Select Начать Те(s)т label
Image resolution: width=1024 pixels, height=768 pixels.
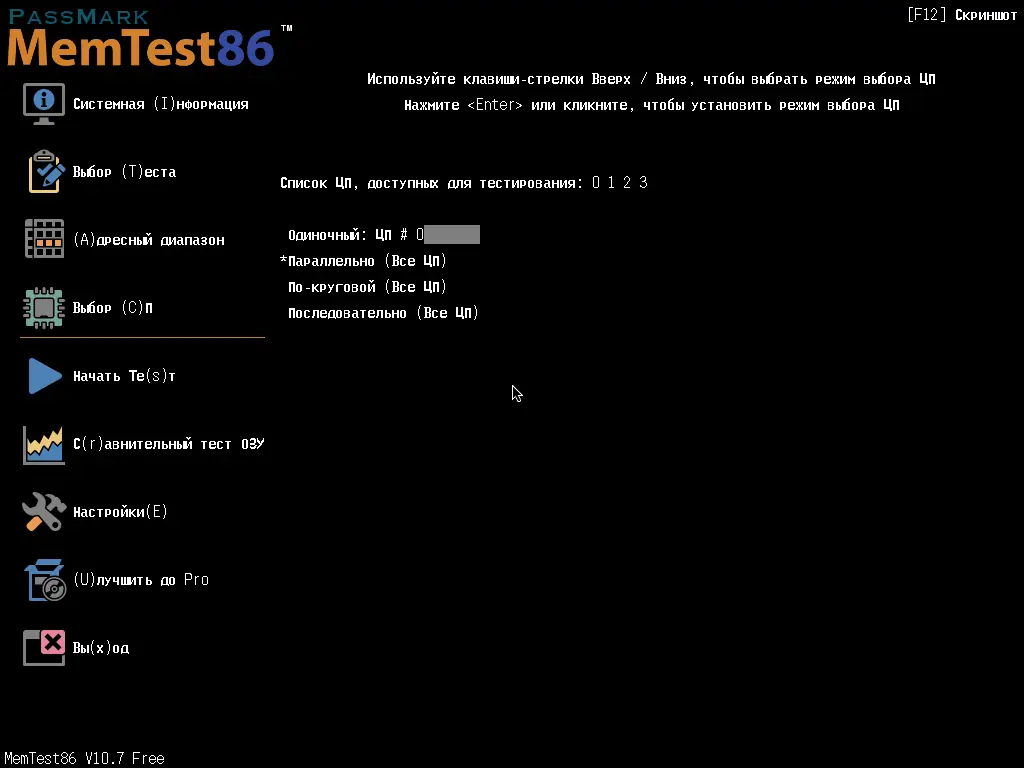tap(124, 376)
